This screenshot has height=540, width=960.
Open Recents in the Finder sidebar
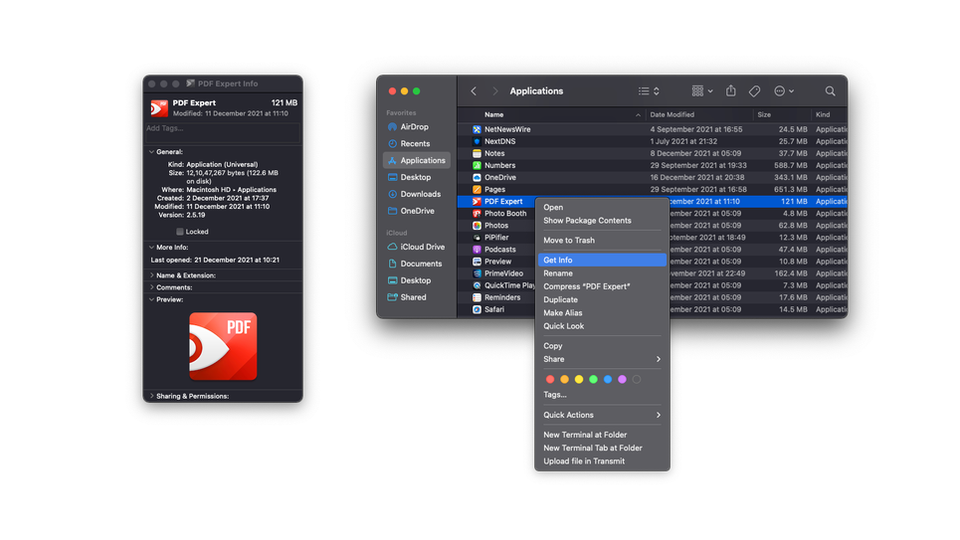[416, 143]
